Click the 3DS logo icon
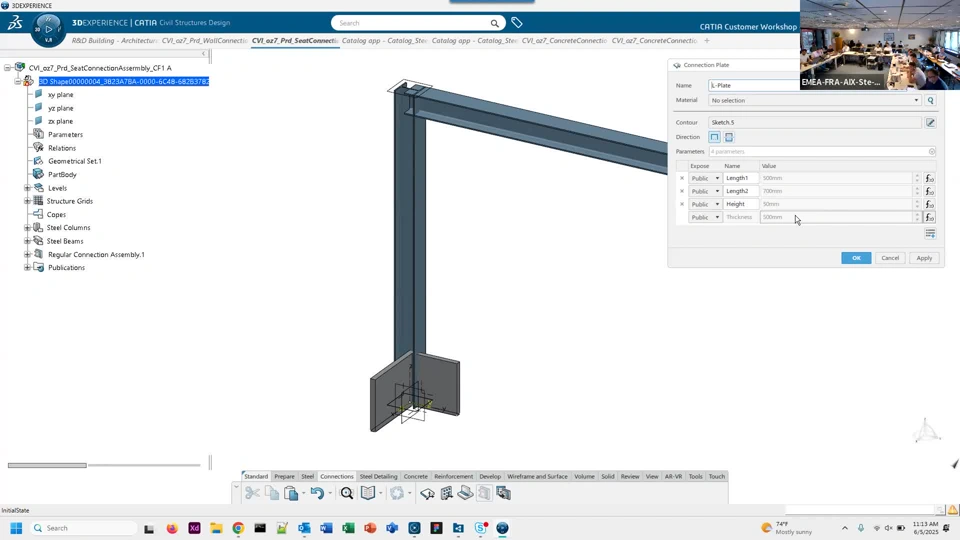The image size is (960, 540). click(15, 23)
